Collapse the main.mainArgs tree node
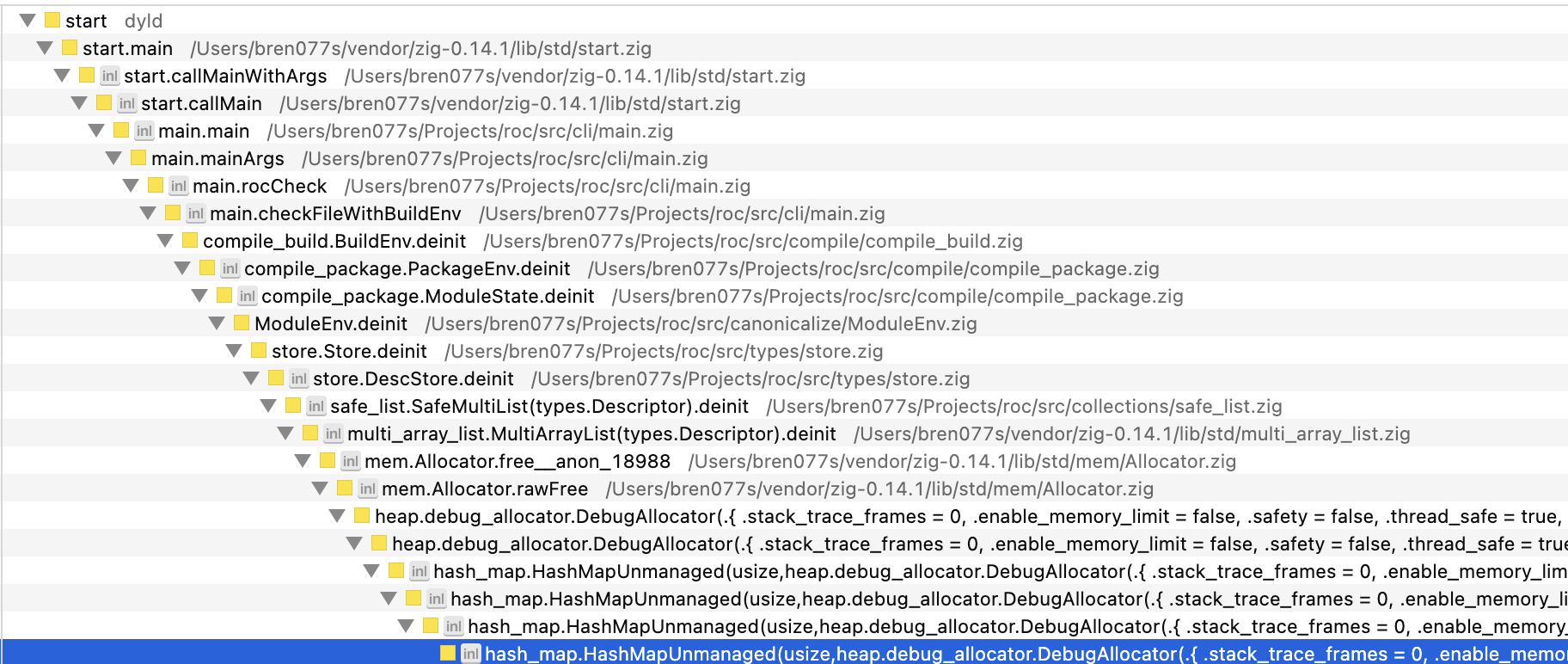Viewport: 1568px width, 664px height. coord(113,158)
